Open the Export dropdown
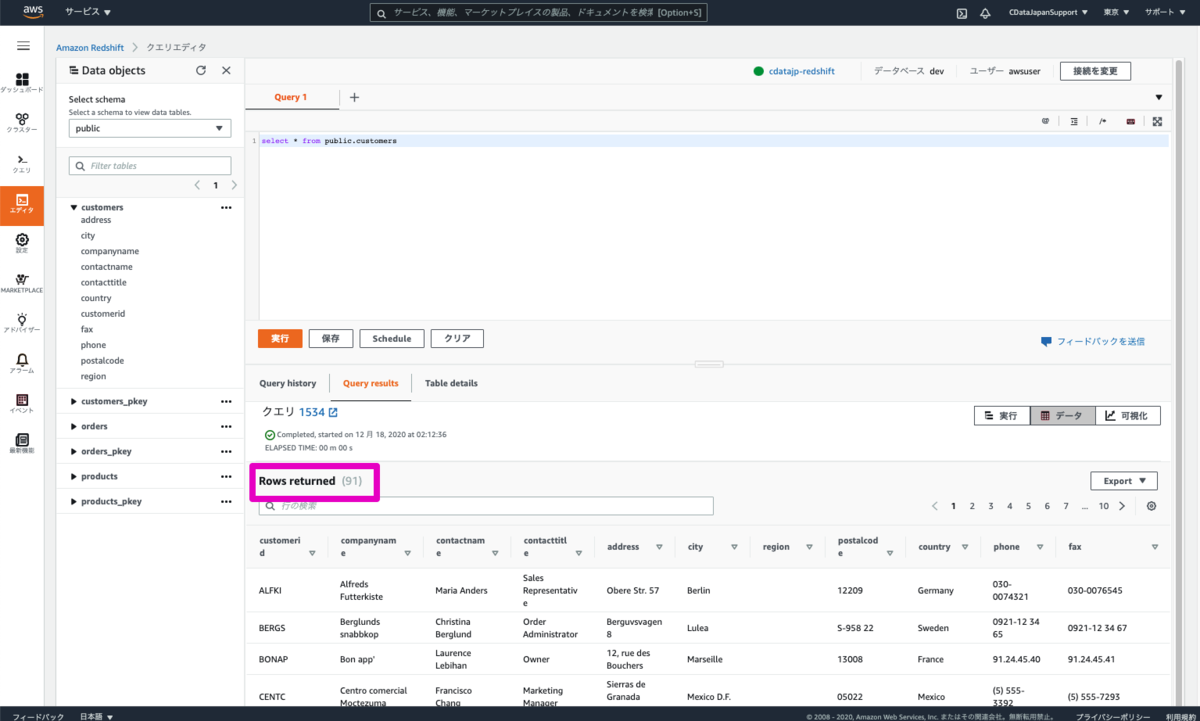The image size is (1200, 721). (x=1124, y=481)
